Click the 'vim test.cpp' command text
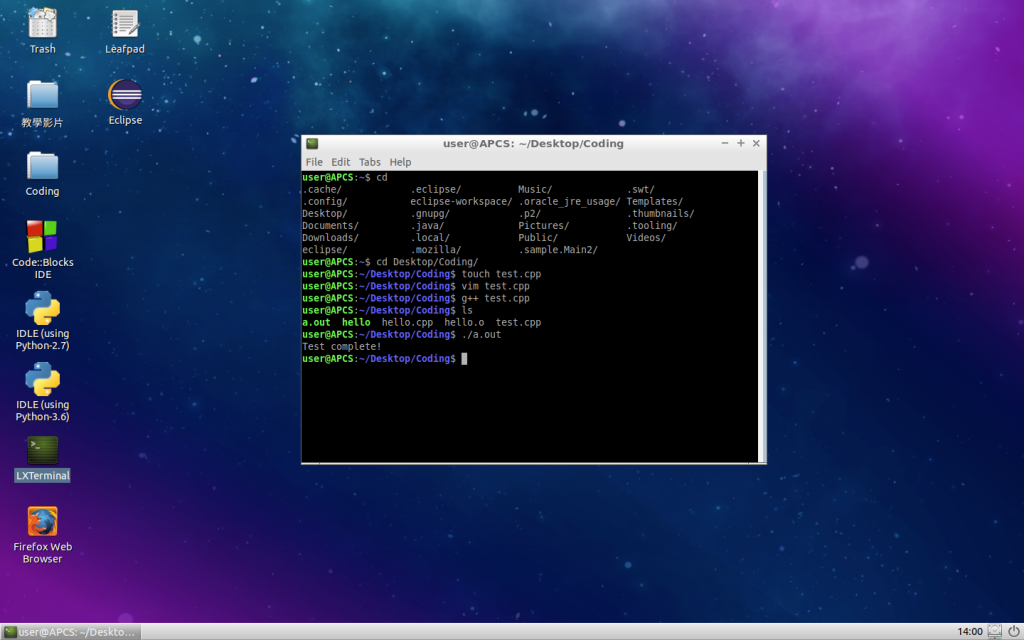Image resolution: width=1024 pixels, height=640 pixels. [496, 286]
